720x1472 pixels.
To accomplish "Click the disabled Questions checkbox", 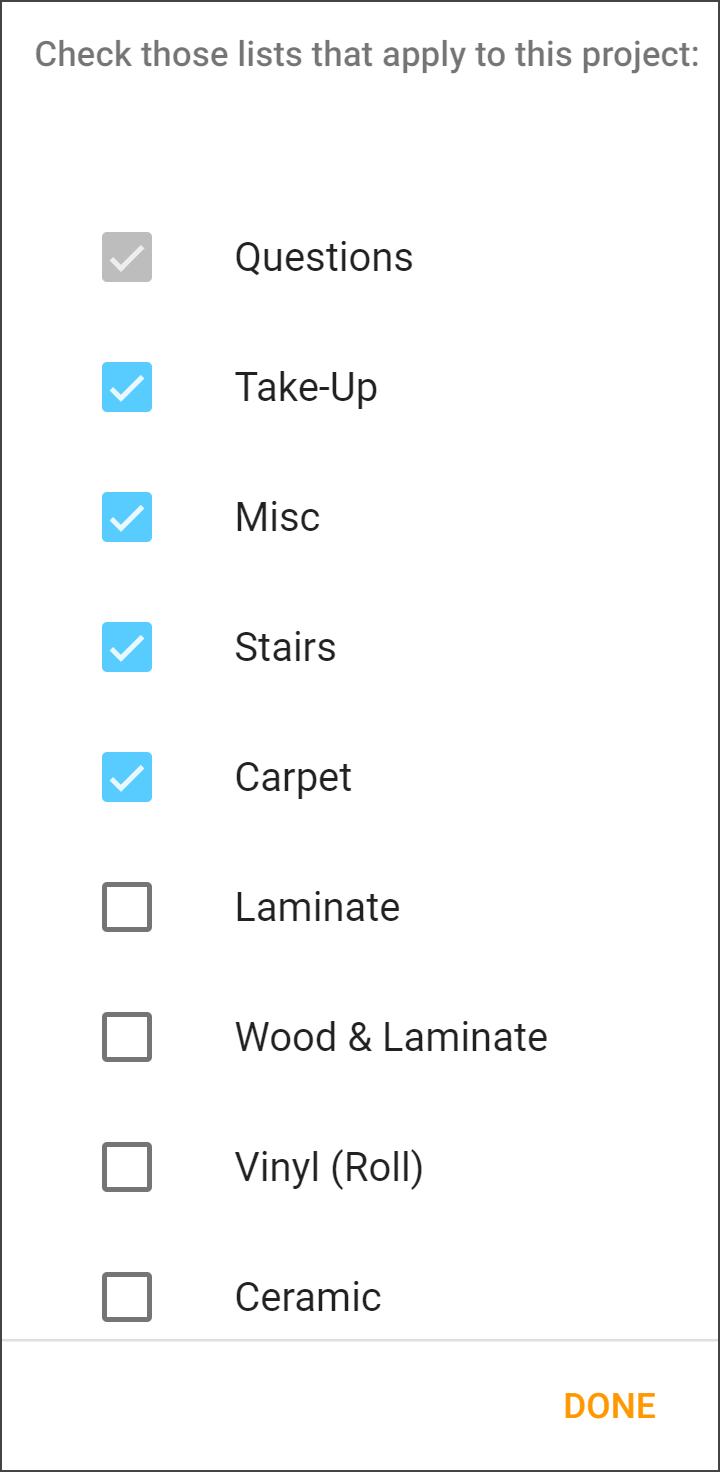I will click(x=126, y=257).
